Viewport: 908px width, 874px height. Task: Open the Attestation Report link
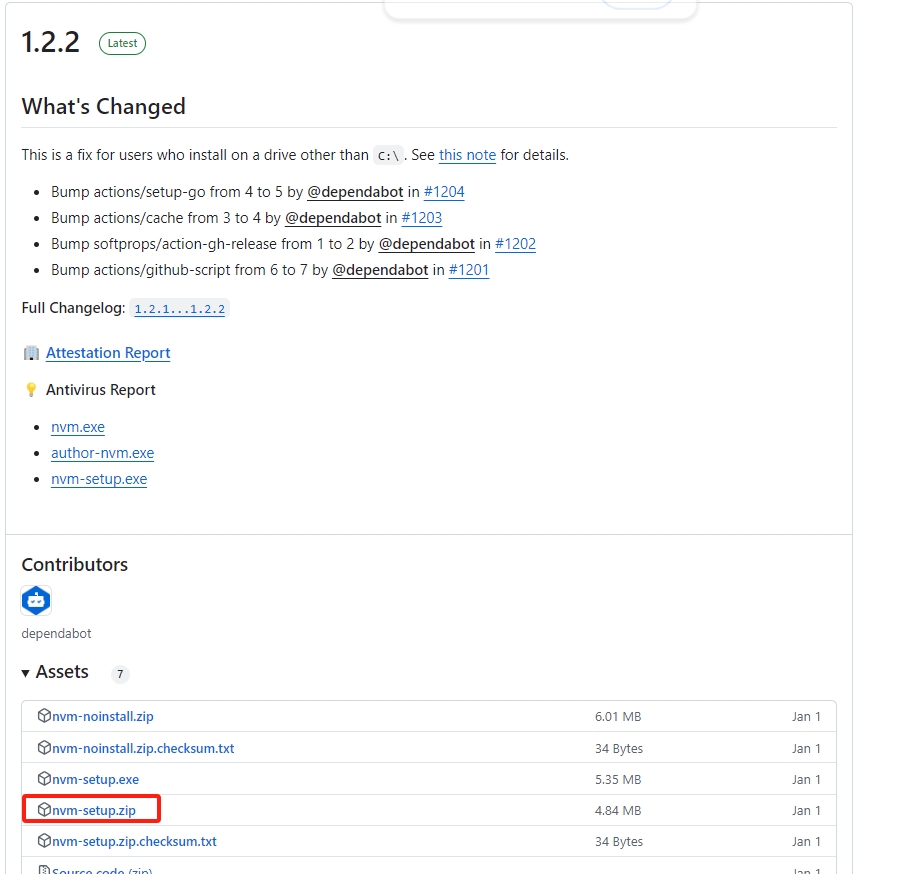point(108,353)
